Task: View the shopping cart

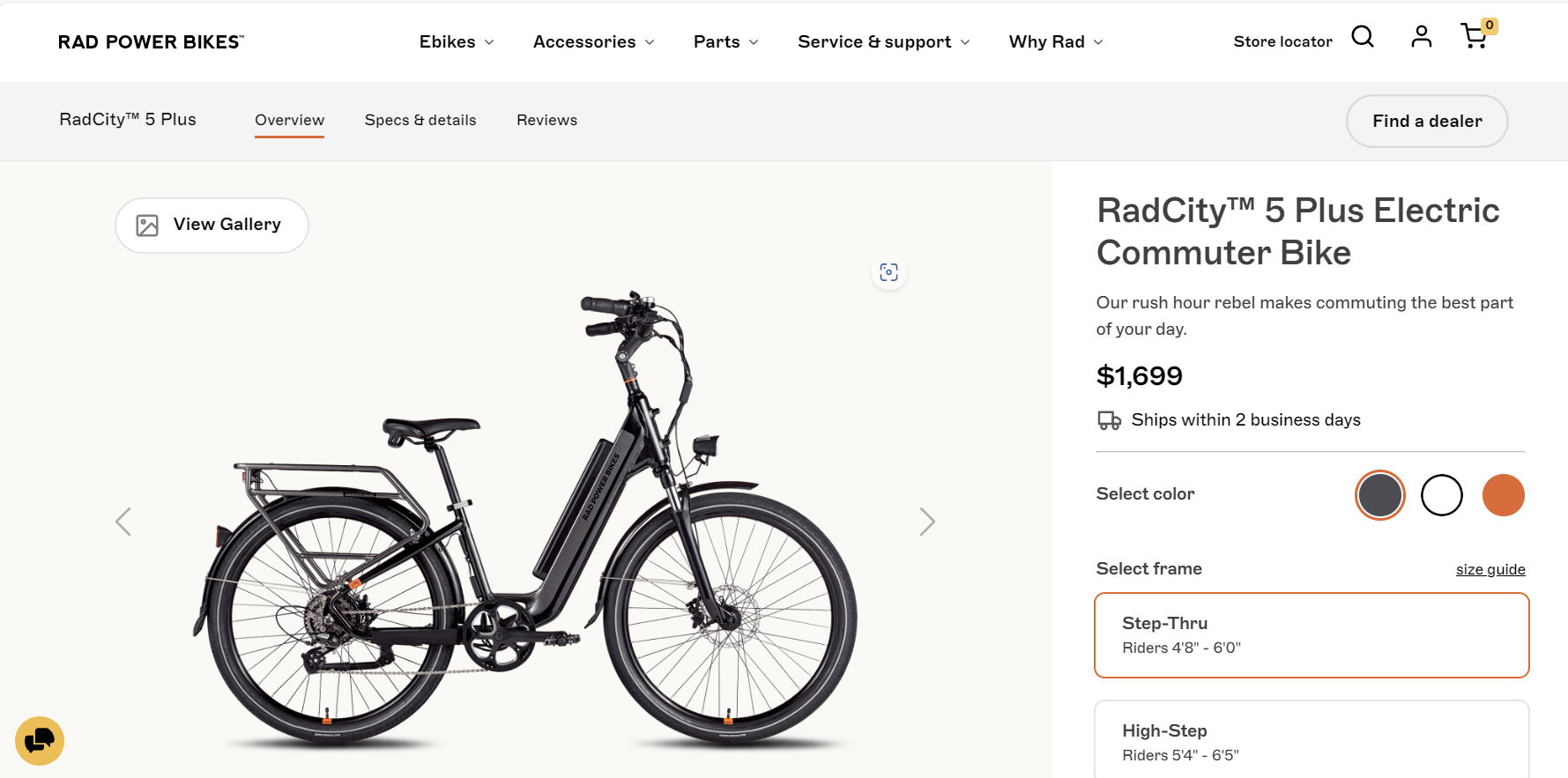Action: coord(1475,37)
